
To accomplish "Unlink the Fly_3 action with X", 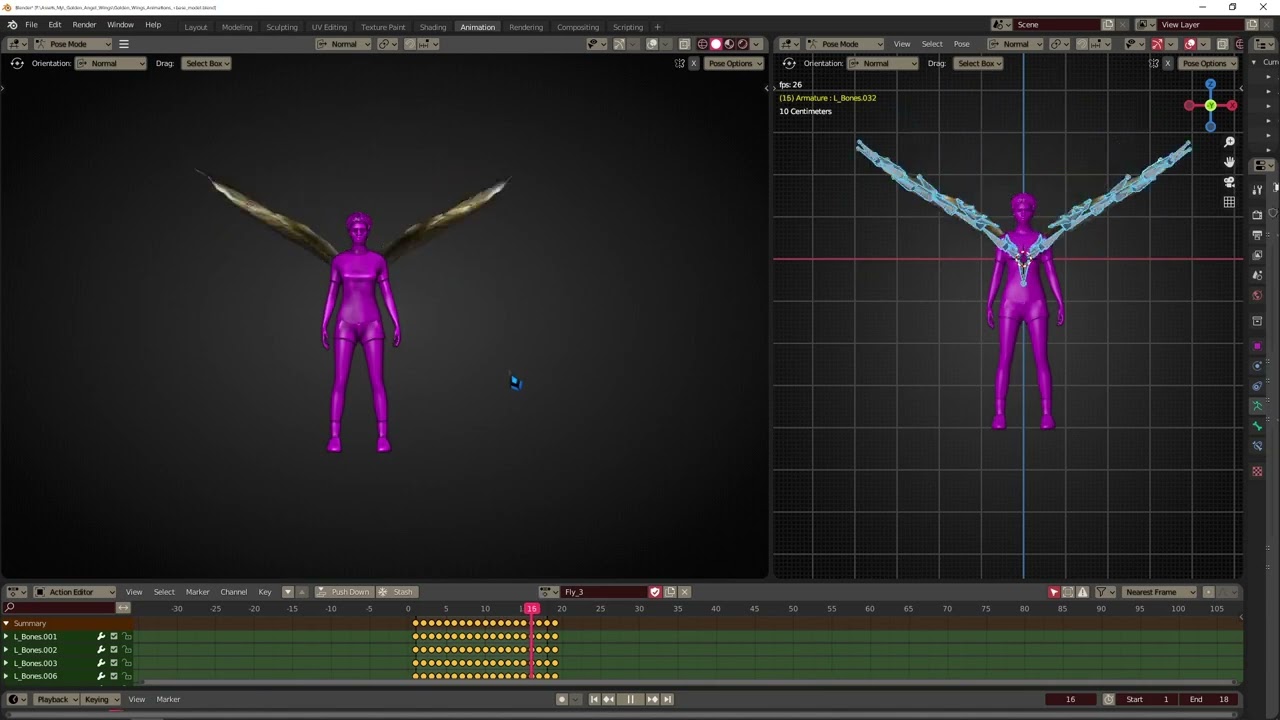I will pyautogui.click(x=685, y=592).
